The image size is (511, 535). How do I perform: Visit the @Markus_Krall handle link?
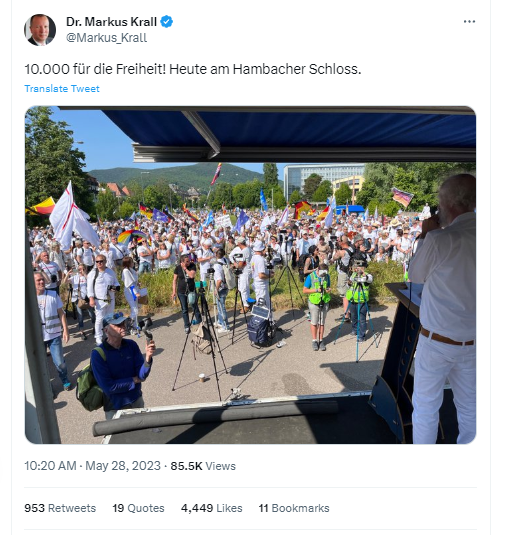[x=106, y=38]
